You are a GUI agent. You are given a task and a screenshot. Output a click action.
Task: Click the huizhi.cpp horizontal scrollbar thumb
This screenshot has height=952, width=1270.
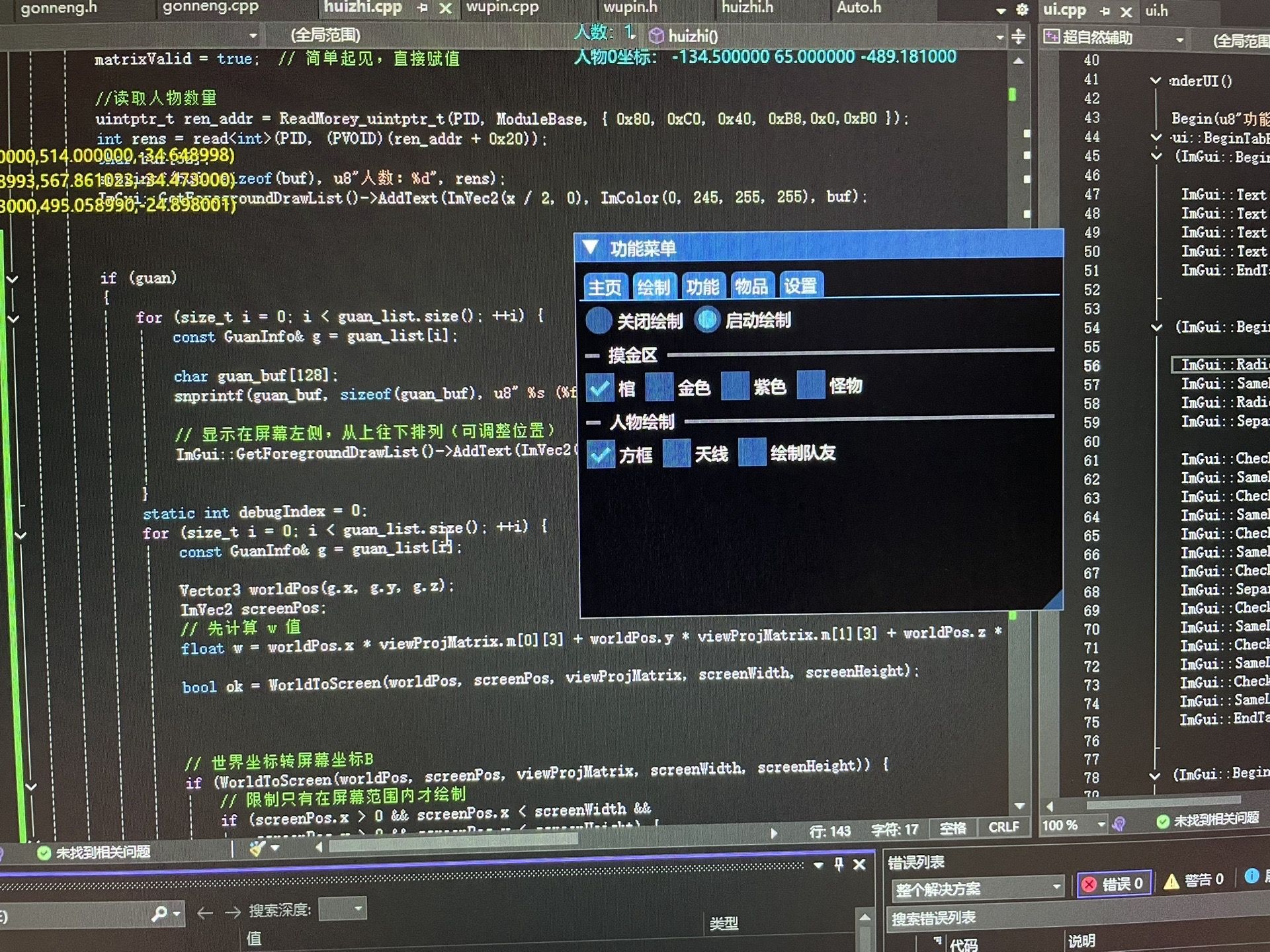click(x=453, y=841)
